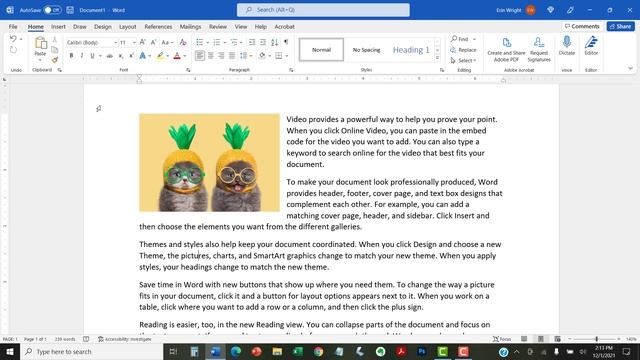Click the Windows Start button
The image size is (640, 360).
(x=10, y=351)
